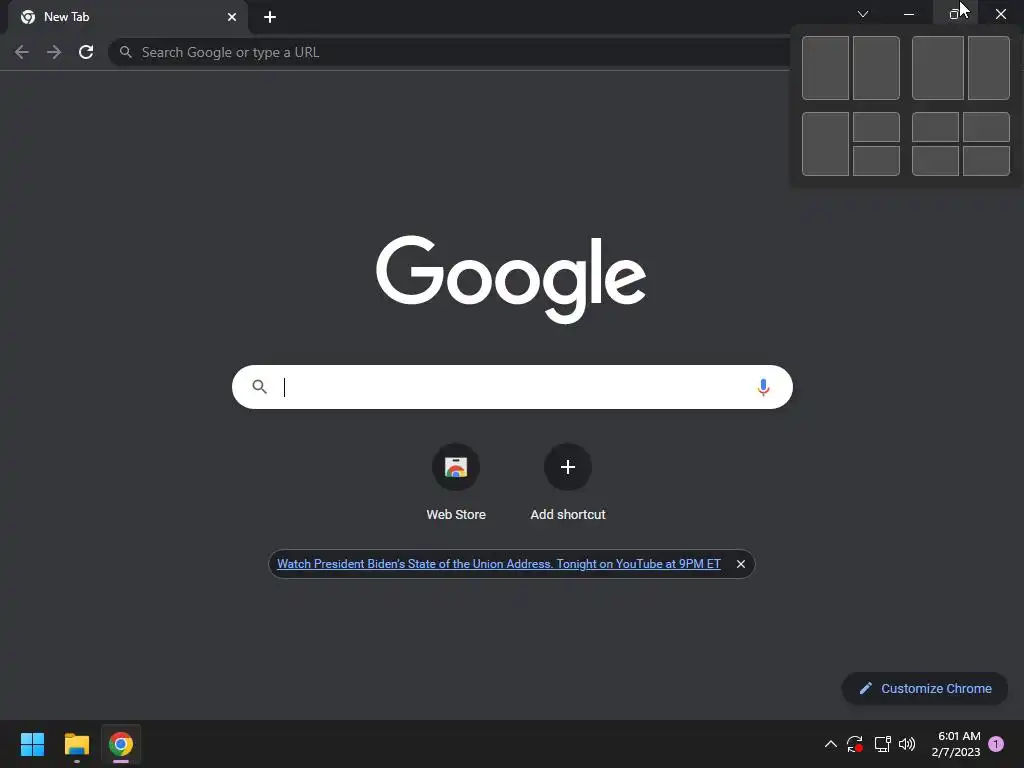Open the volume tray icon
This screenshot has height=768, width=1024.
click(x=907, y=744)
